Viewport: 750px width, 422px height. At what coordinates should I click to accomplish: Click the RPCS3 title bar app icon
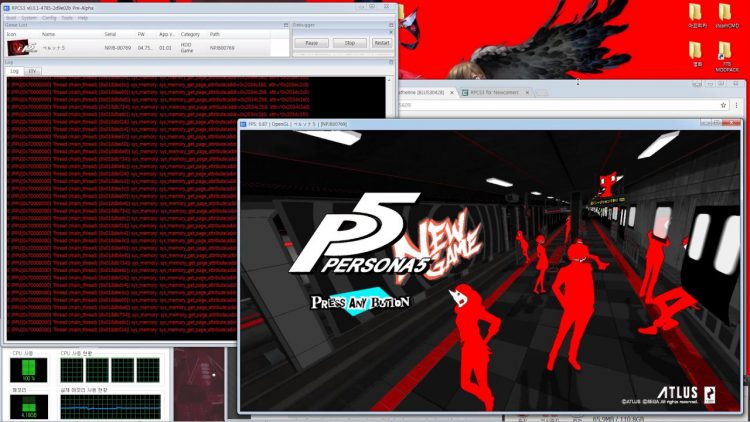pyautogui.click(x=6, y=5)
